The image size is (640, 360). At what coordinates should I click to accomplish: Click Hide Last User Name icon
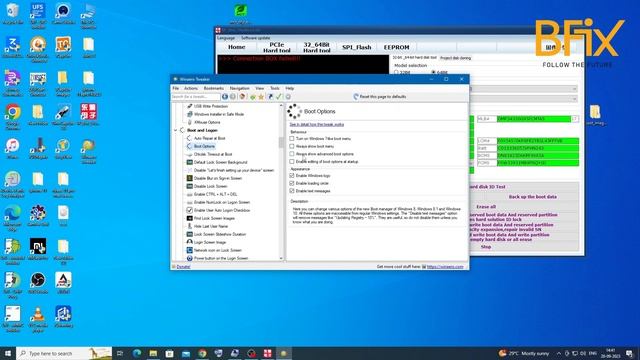click(189, 226)
